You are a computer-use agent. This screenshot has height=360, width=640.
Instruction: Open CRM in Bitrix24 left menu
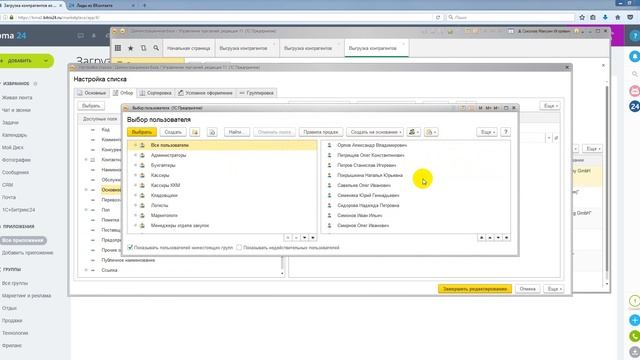tap(7, 185)
